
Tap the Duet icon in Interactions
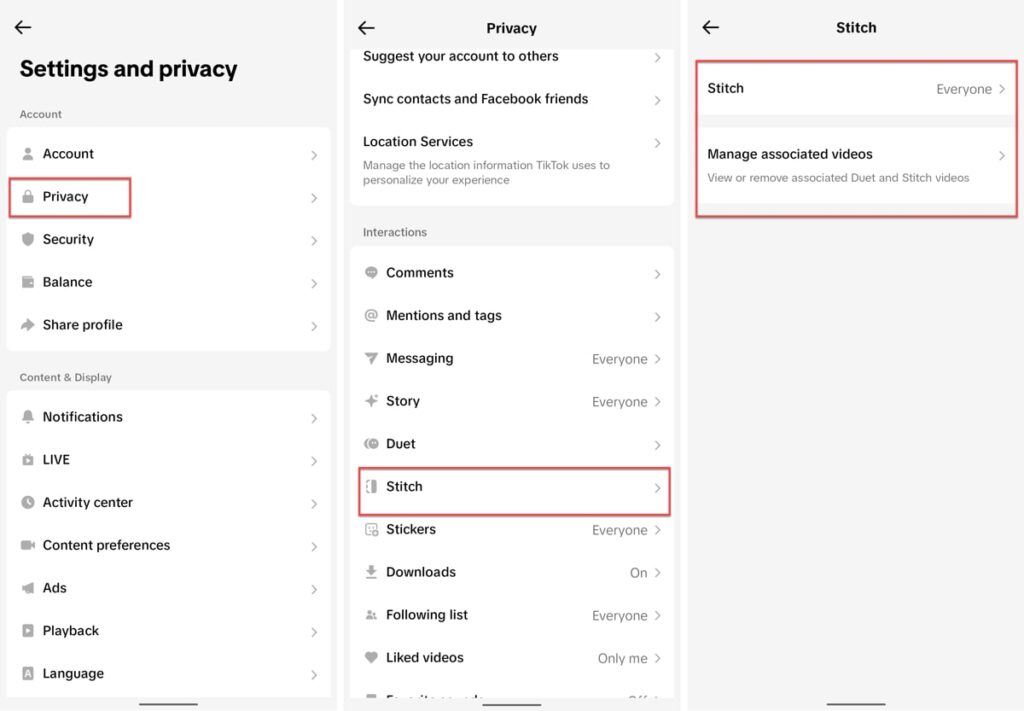(x=371, y=444)
